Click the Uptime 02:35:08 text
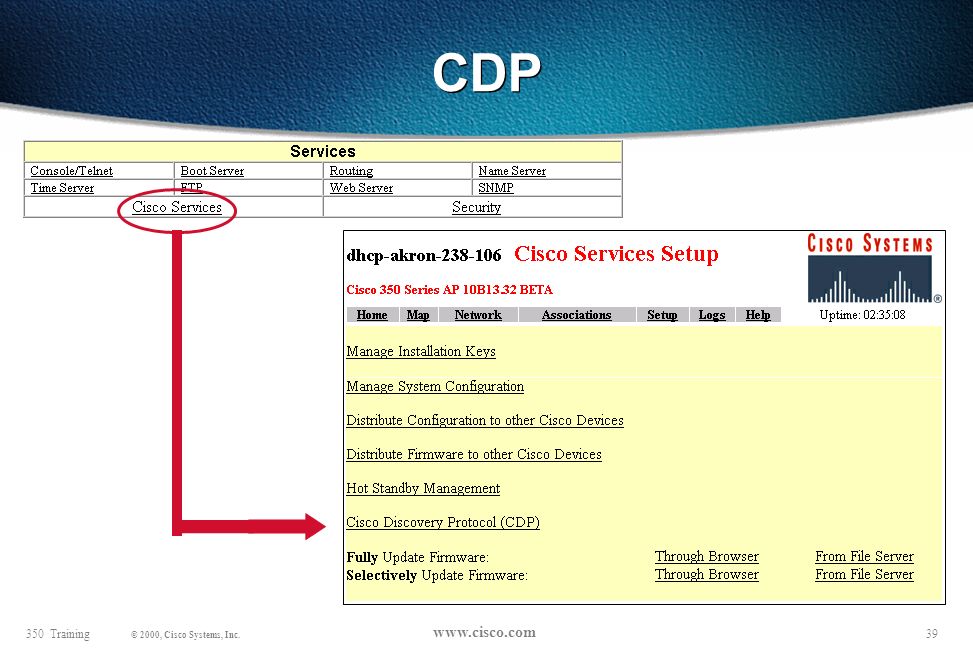The height and width of the screenshot is (648, 973). pos(862,315)
